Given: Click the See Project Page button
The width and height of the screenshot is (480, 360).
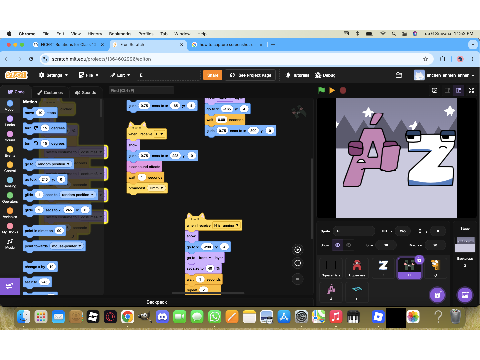Looking at the screenshot, I should 251,75.
